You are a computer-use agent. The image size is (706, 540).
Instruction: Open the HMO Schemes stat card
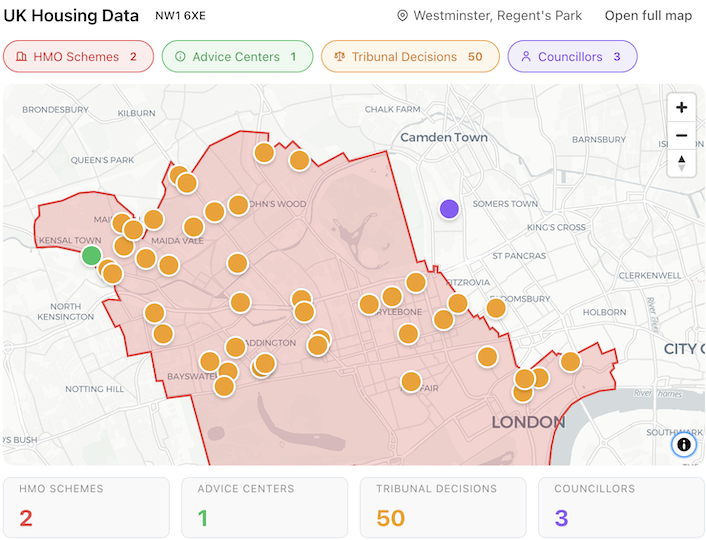coord(88,507)
